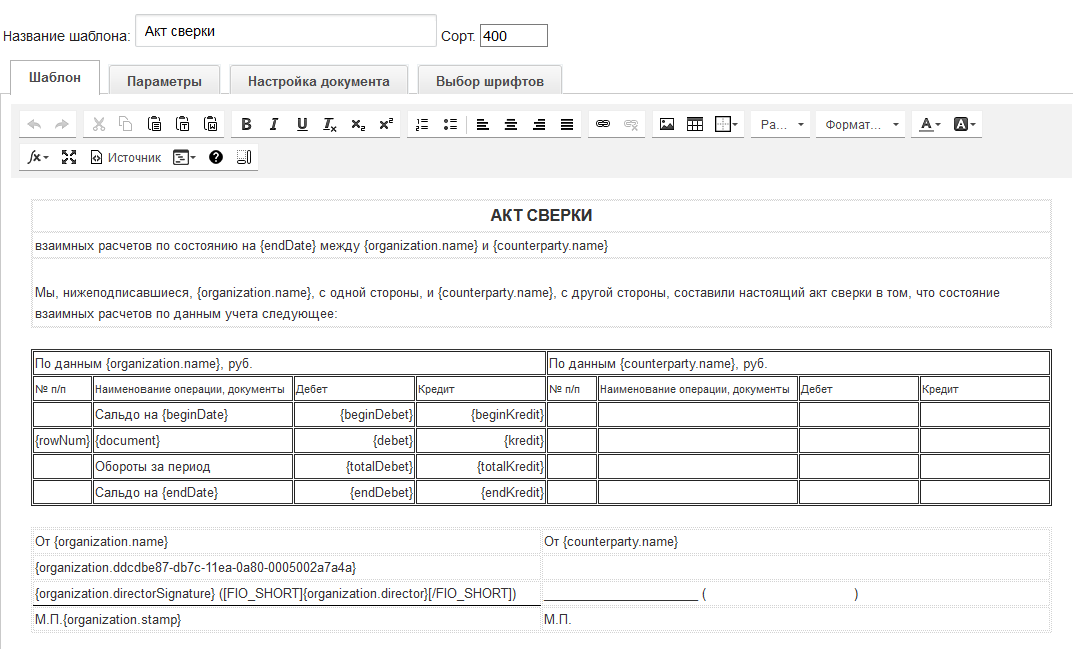Center-align the text
Screen dimensions: 1073x649
pyautogui.click(x=511, y=125)
